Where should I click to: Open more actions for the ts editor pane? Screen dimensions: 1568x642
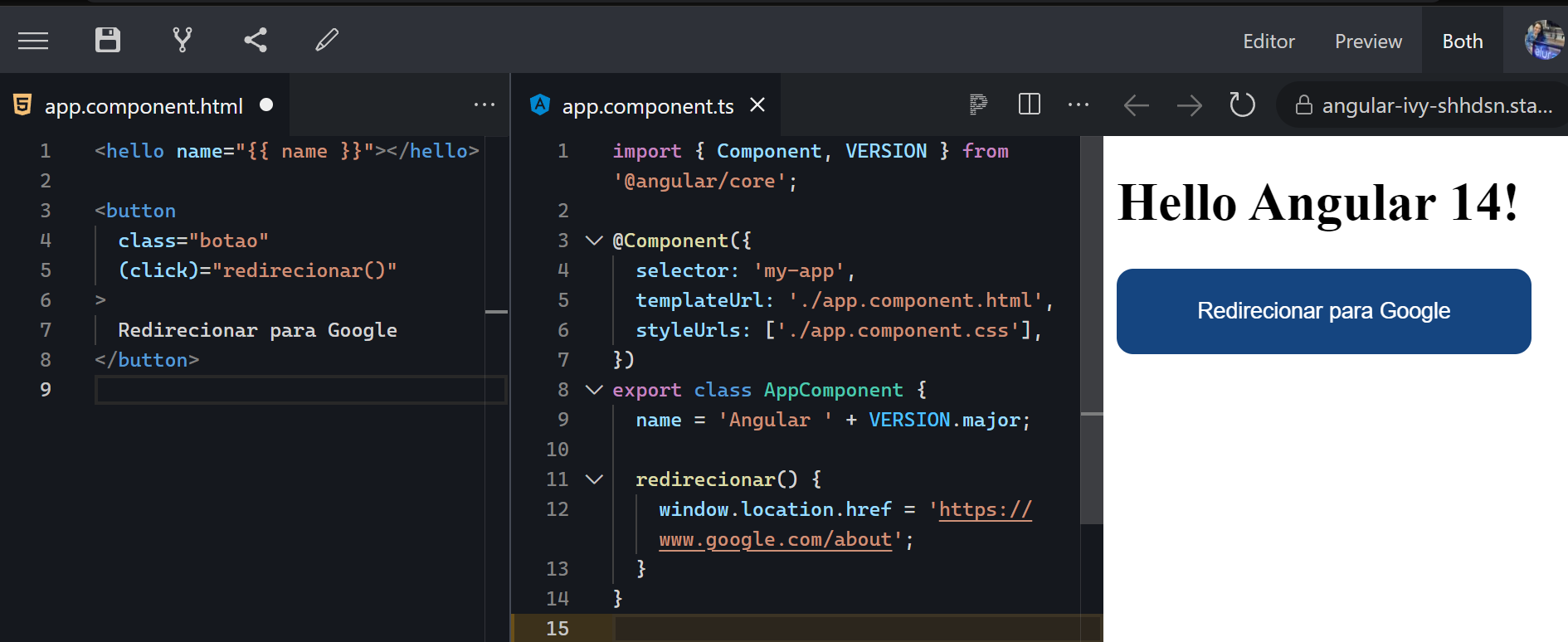click(x=1079, y=105)
